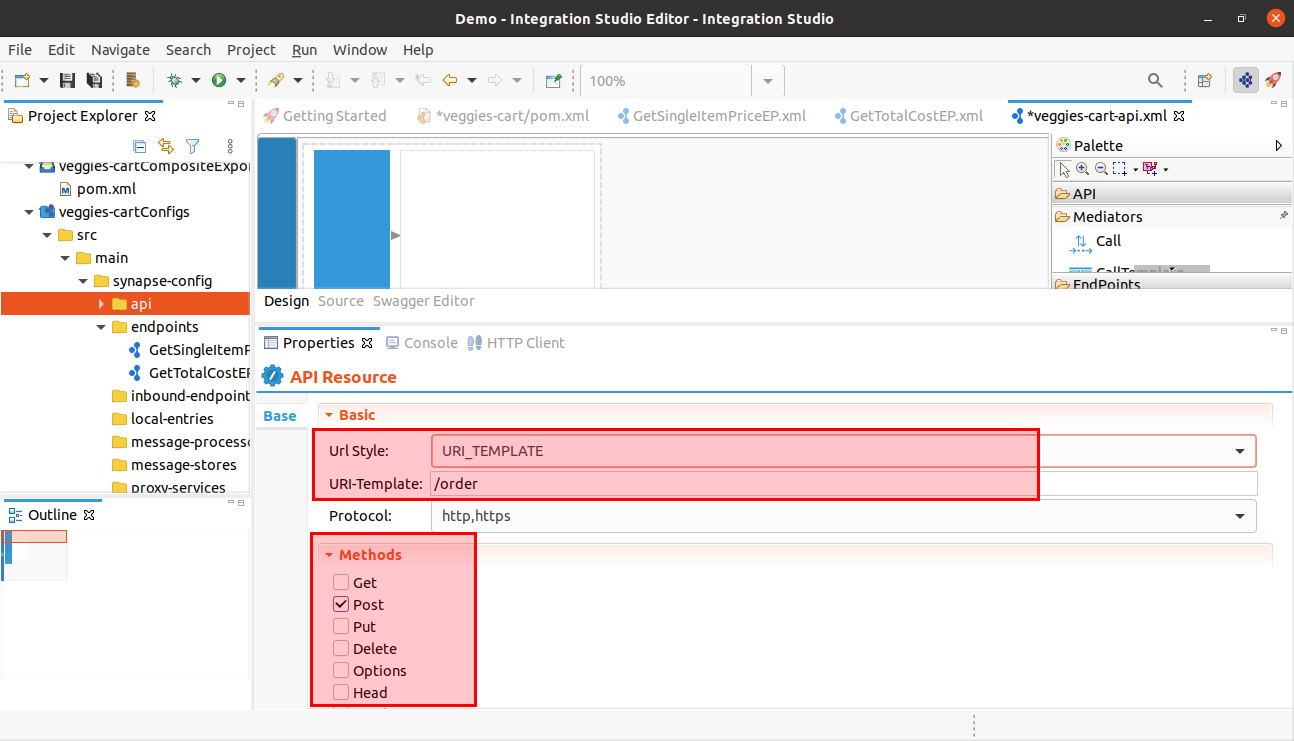Collapse the Basic section
The width and height of the screenshot is (1294, 741).
(328, 415)
